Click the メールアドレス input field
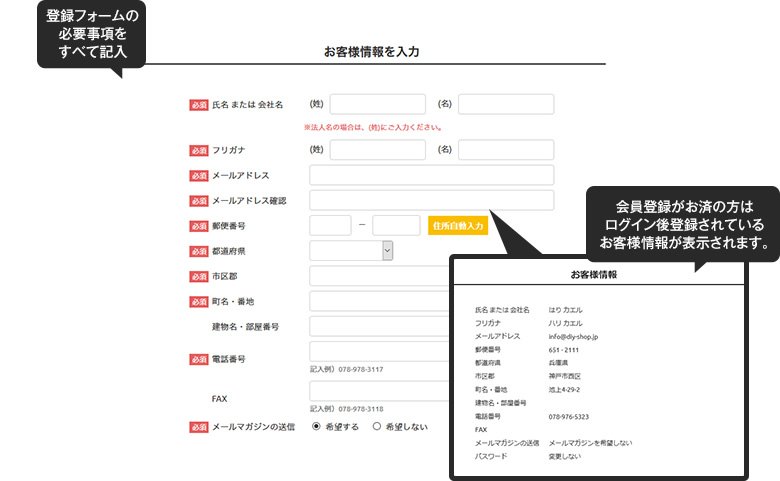Viewport: 780px width, 481px height. (431, 175)
